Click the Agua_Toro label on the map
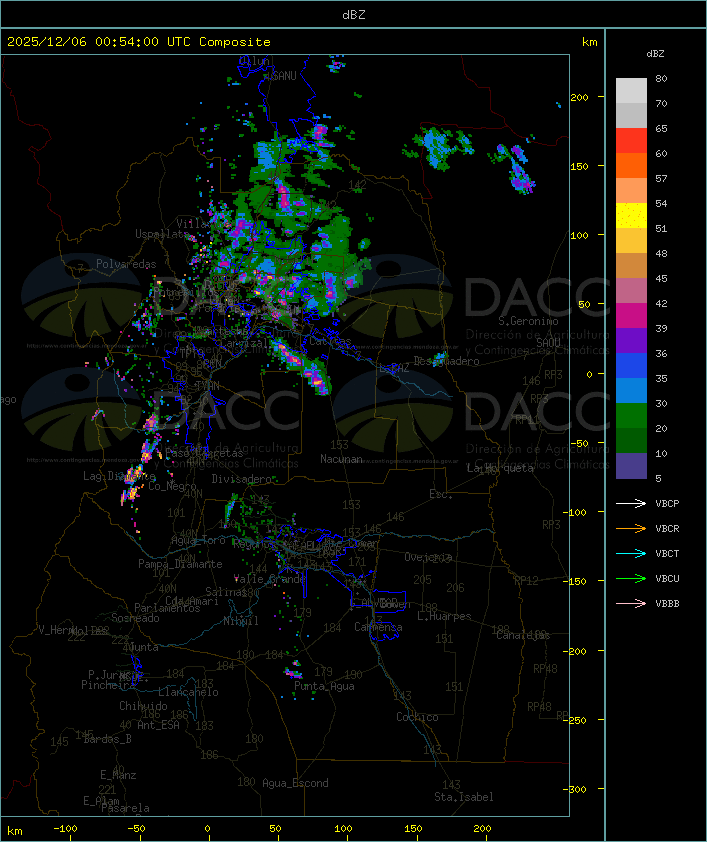 (x=199, y=540)
